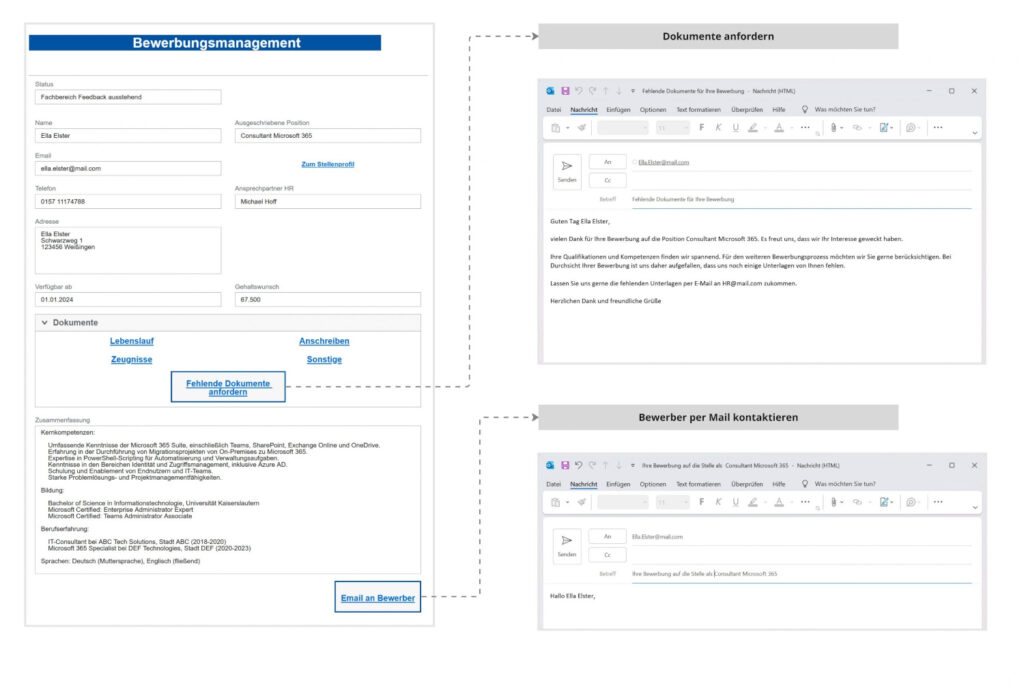This screenshot has height=694, width=1024.
Task: Click the save icon in the Fehlende Dokumente window
Action: point(565,91)
